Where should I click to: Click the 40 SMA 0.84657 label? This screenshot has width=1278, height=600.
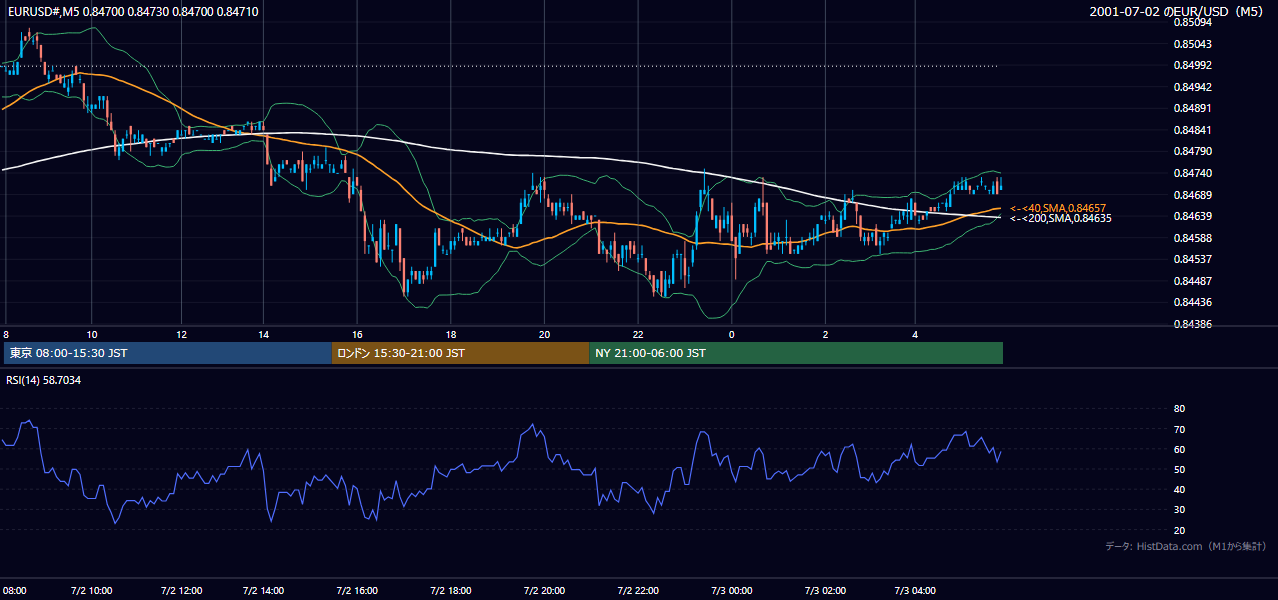click(x=1058, y=207)
